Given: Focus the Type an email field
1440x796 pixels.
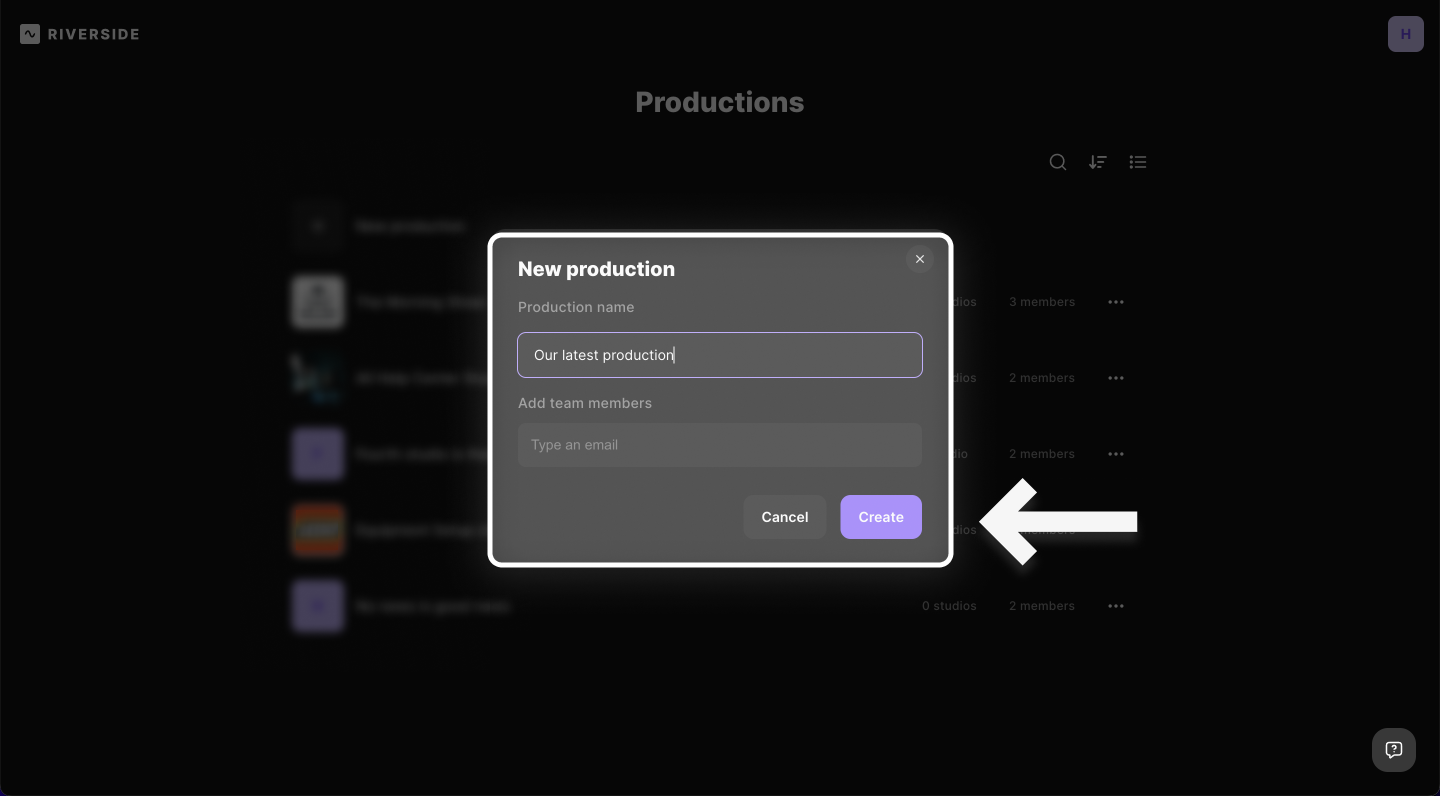Looking at the screenshot, I should pos(719,445).
